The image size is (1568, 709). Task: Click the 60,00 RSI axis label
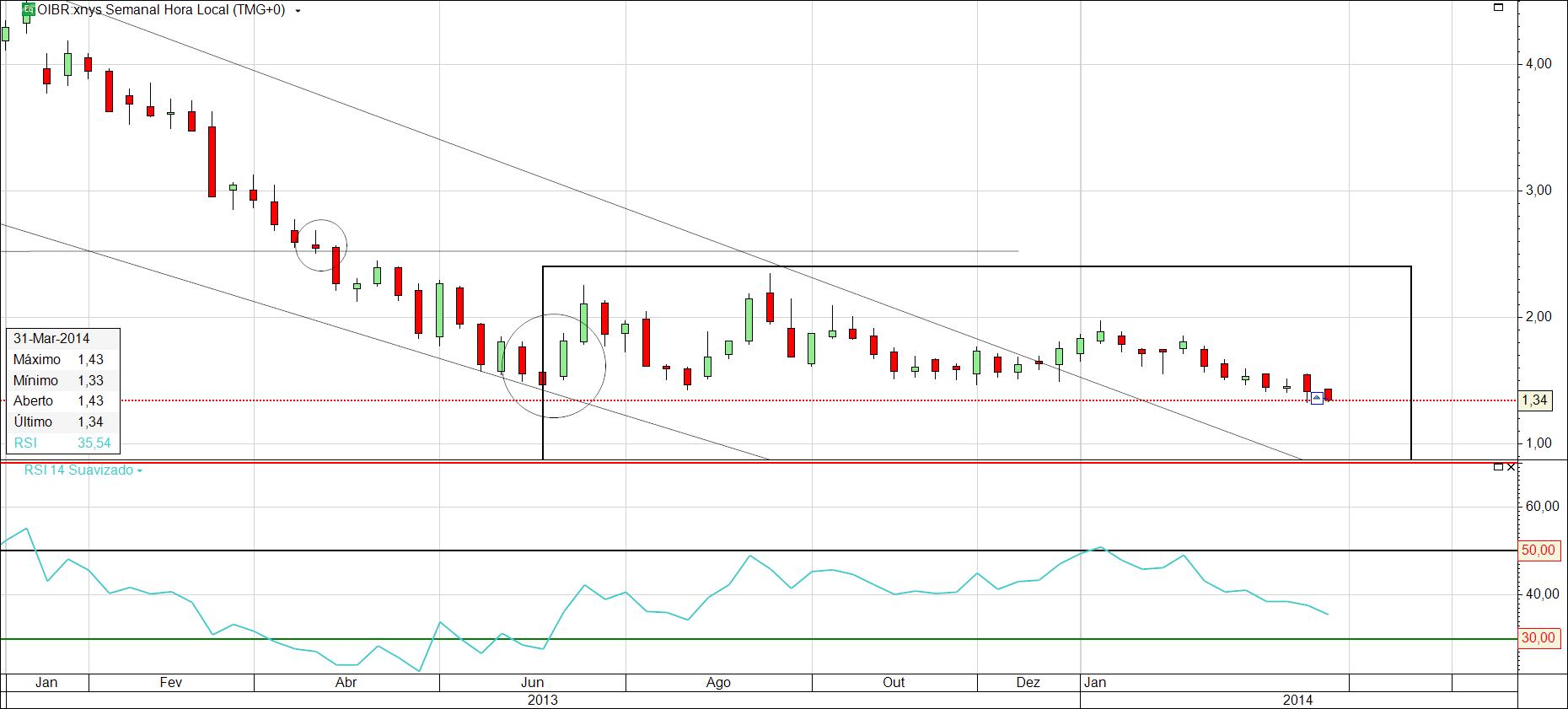1541,507
